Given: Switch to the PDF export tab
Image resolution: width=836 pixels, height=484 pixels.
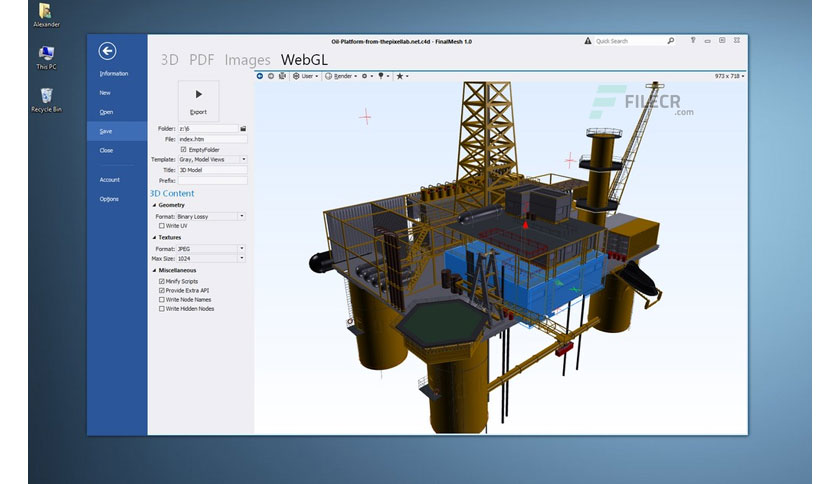Looking at the screenshot, I should coord(202,60).
